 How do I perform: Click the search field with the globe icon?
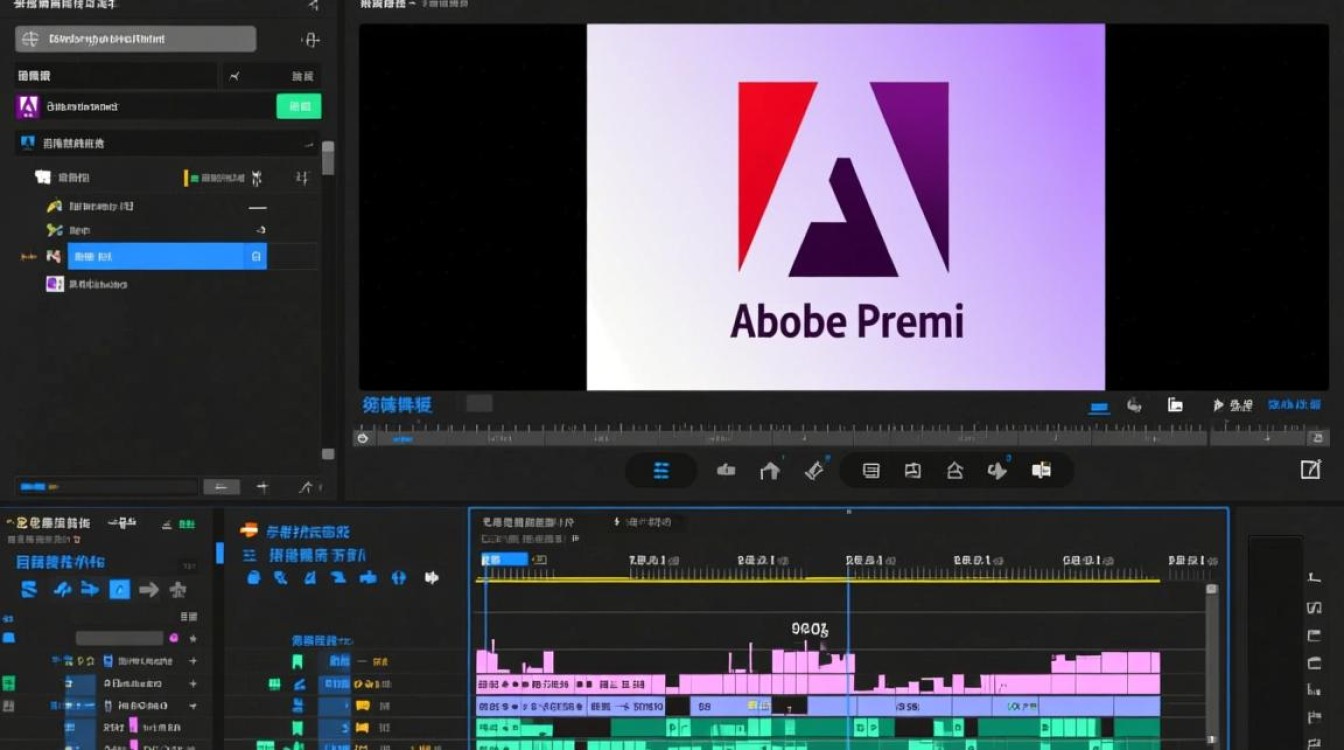(x=136, y=39)
